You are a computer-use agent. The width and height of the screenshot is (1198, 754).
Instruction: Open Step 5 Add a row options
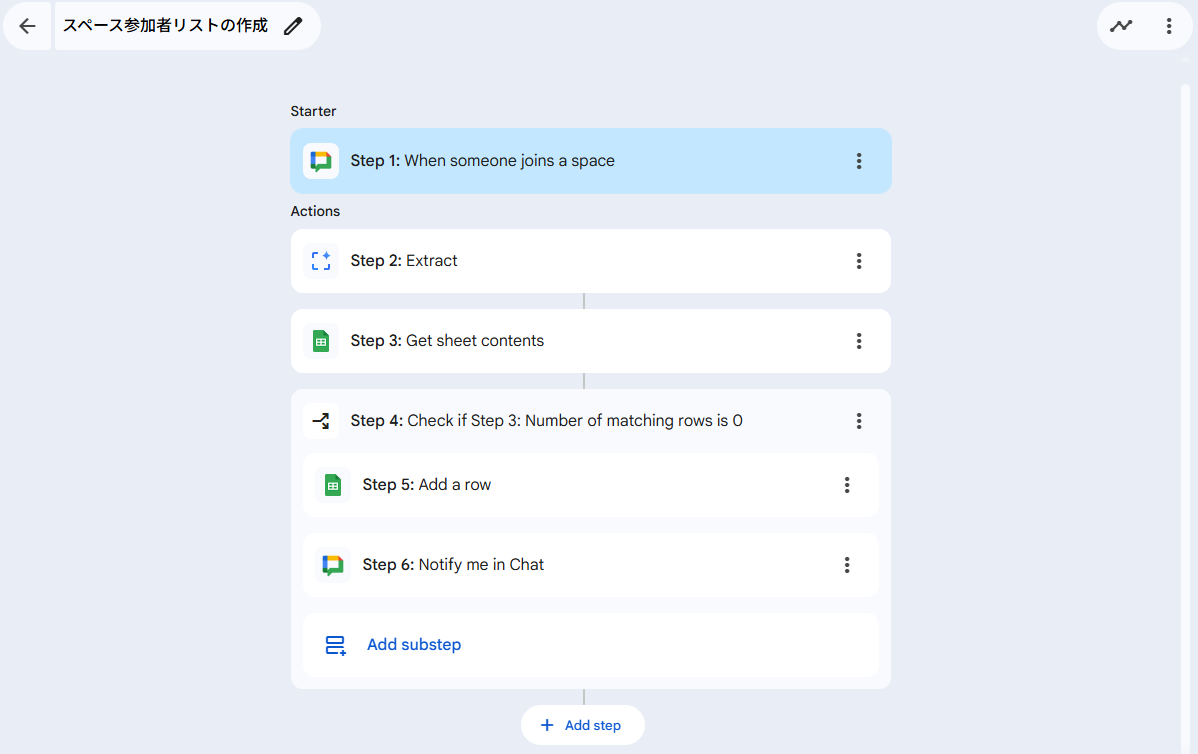click(846, 485)
